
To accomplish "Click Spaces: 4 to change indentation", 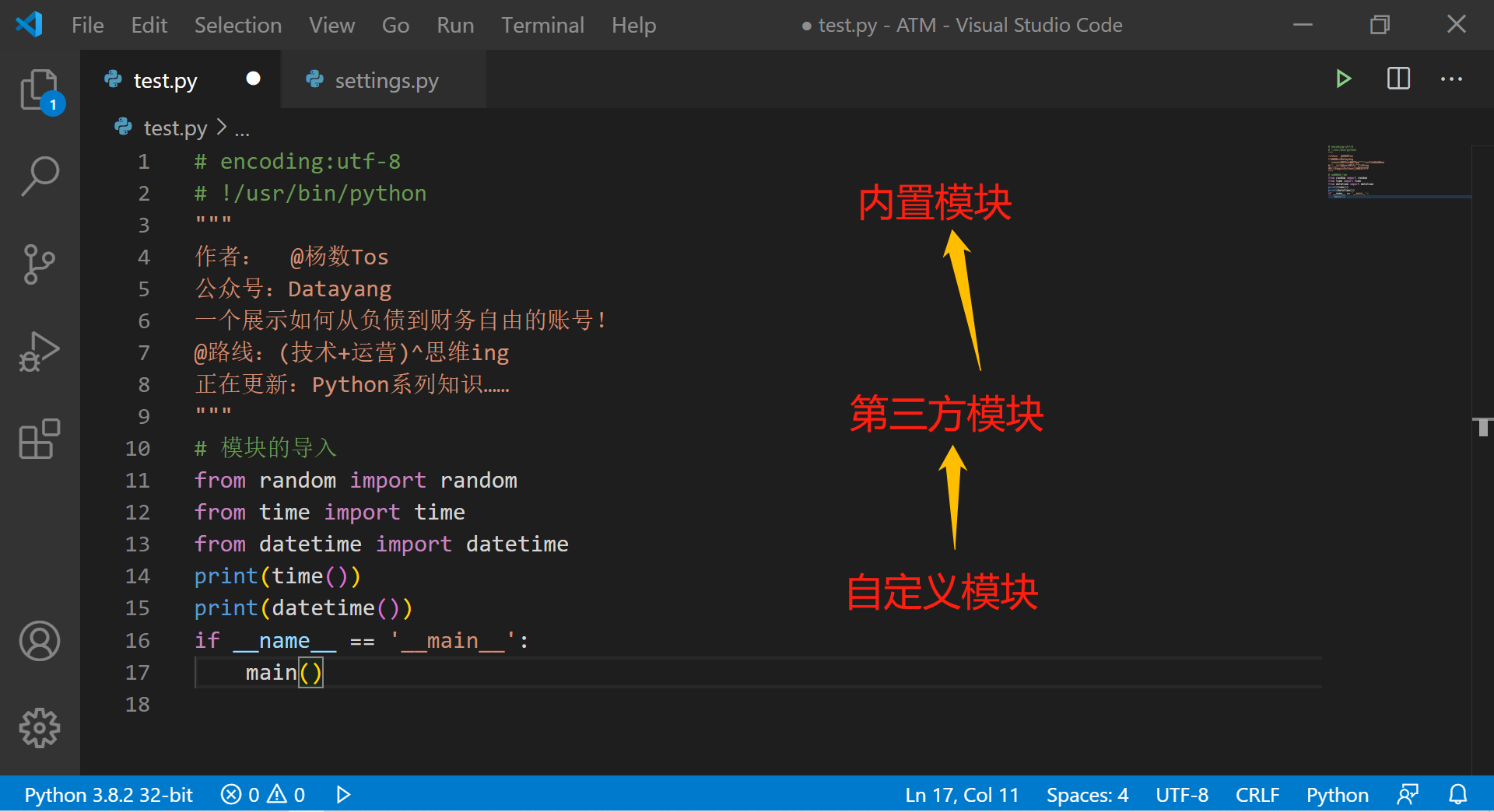I will click(x=1087, y=794).
